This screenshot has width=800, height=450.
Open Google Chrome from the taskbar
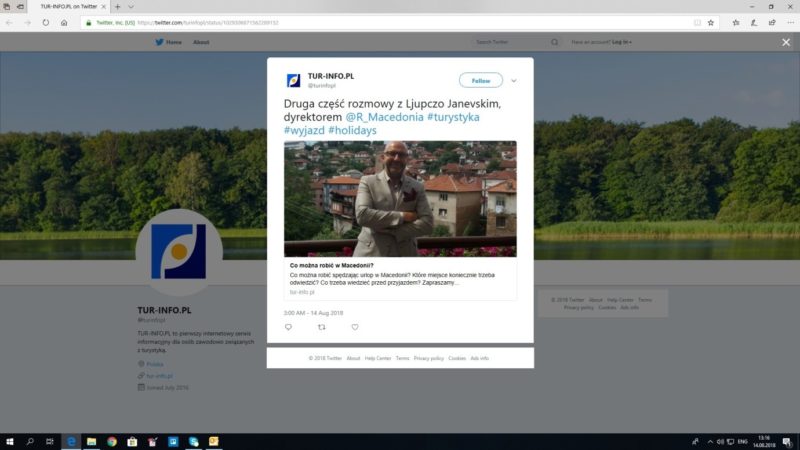coord(112,441)
